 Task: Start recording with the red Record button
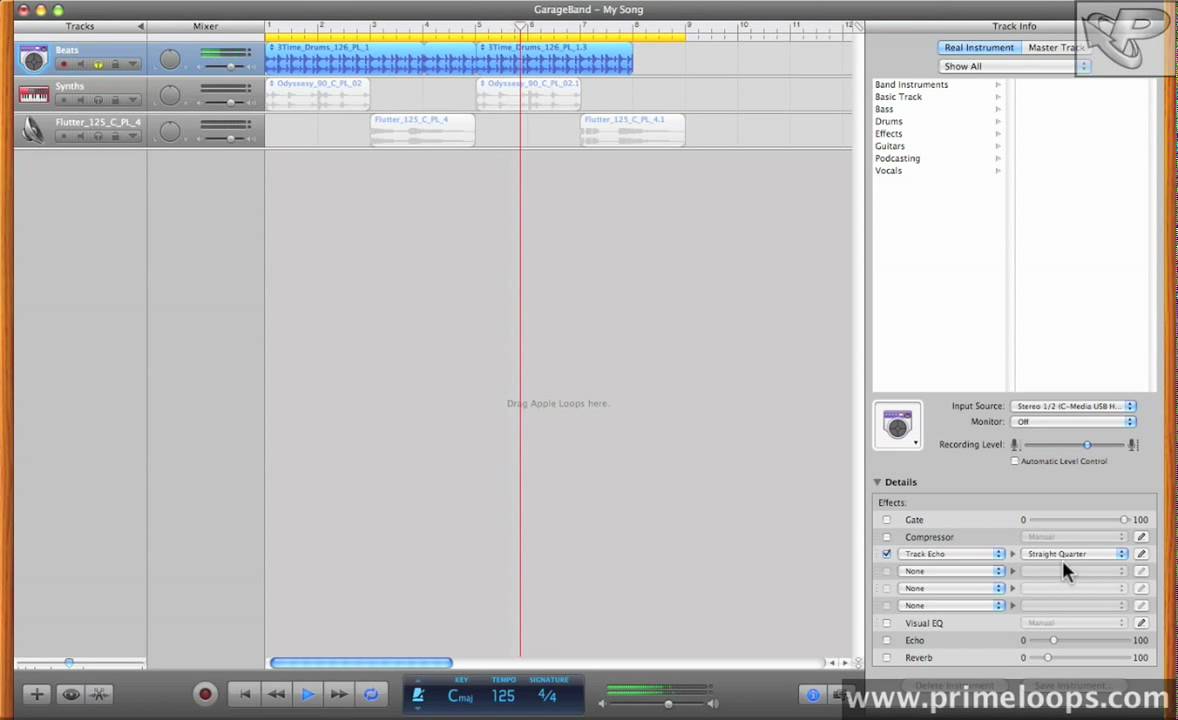tap(204, 694)
